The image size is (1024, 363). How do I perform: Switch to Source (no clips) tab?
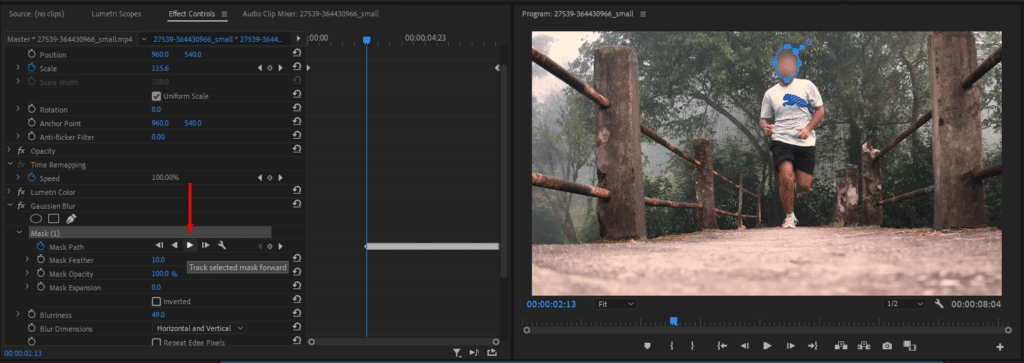tap(36, 14)
